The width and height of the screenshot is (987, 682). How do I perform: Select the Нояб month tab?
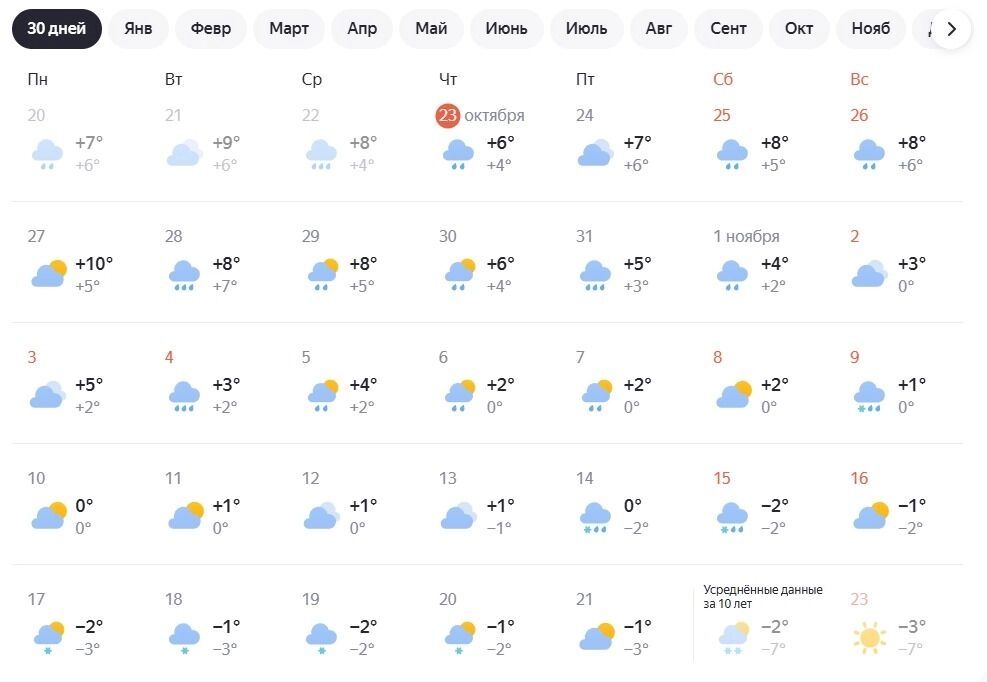tap(870, 29)
